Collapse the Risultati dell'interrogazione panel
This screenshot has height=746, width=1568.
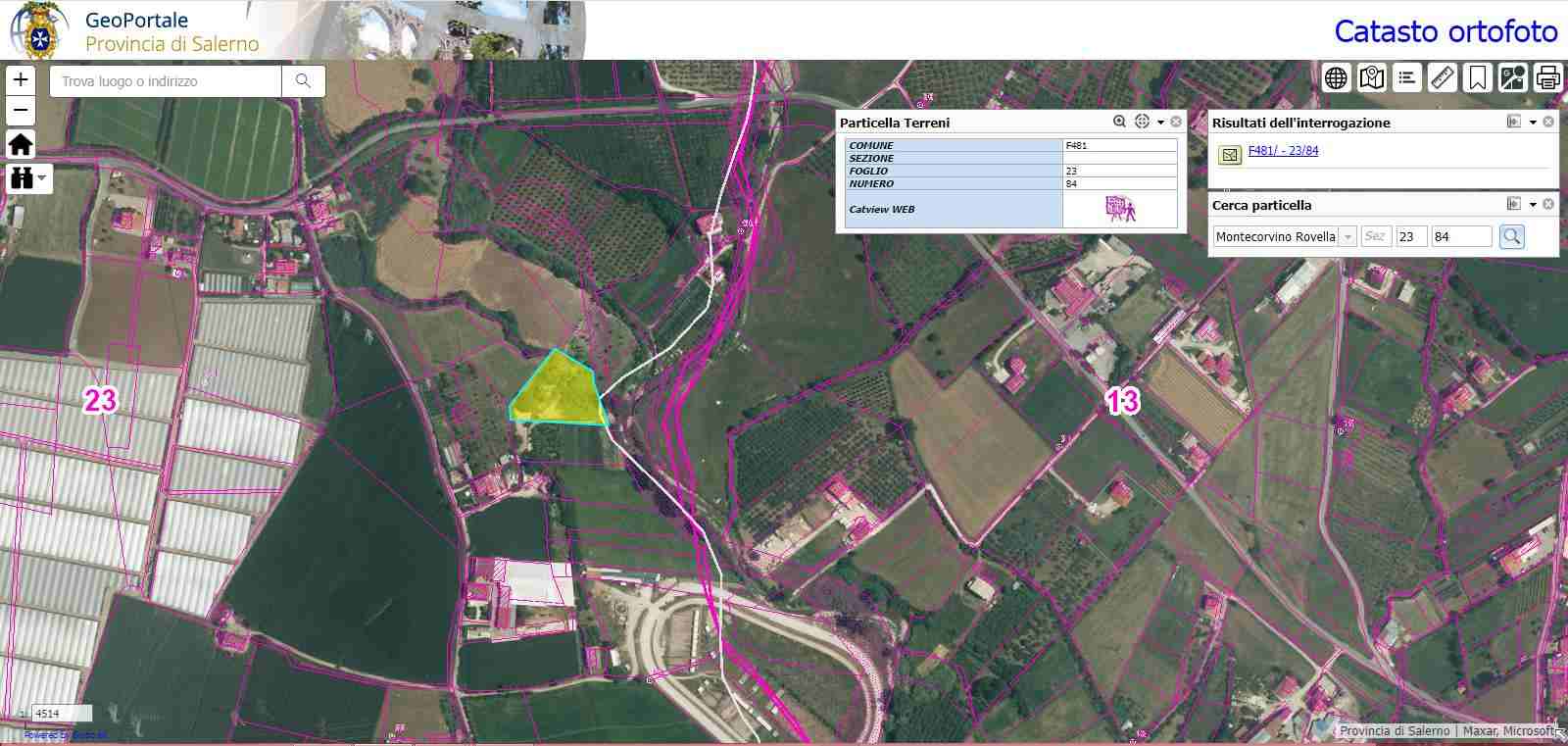(1513, 123)
